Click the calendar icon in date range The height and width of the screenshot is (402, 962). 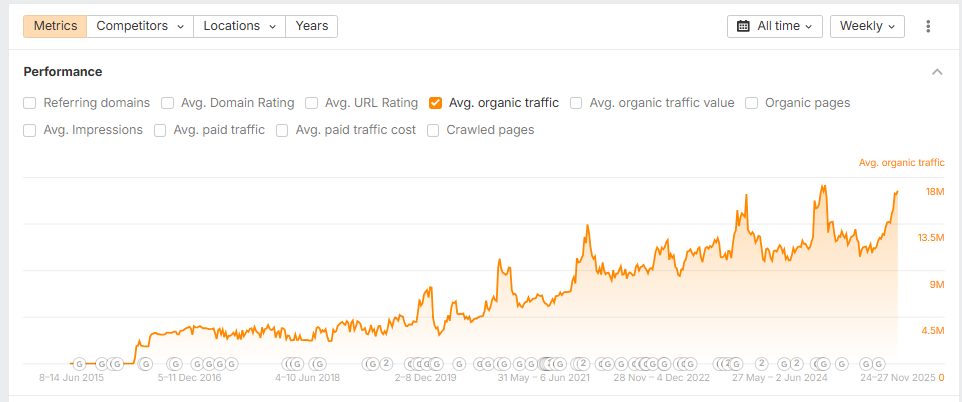tap(743, 26)
